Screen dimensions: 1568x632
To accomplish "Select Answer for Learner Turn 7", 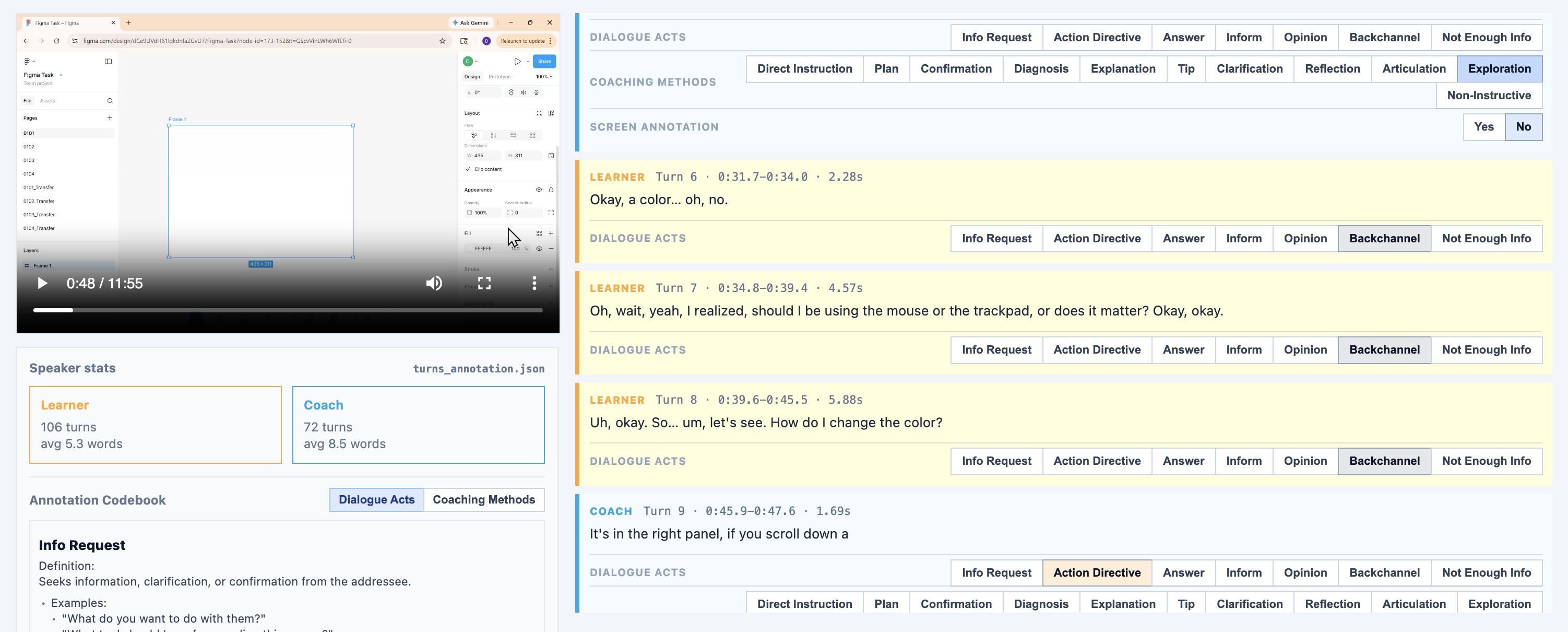I will tap(1183, 350).
